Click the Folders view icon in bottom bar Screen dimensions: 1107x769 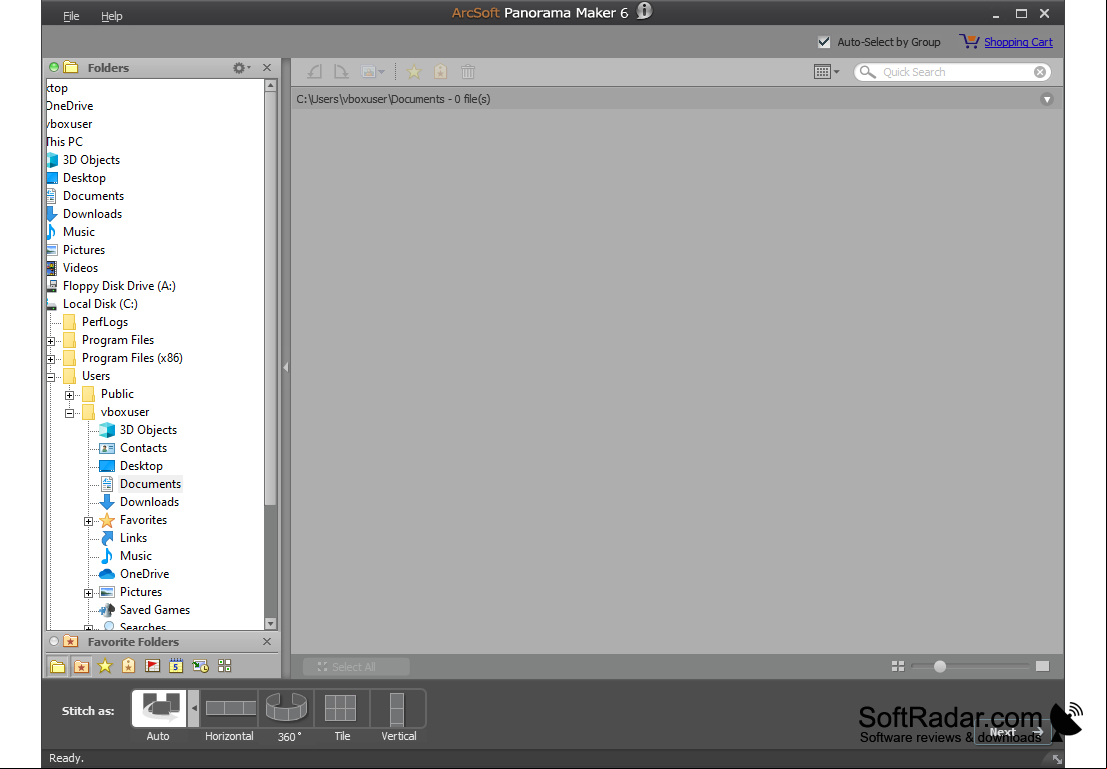[58, 666]
